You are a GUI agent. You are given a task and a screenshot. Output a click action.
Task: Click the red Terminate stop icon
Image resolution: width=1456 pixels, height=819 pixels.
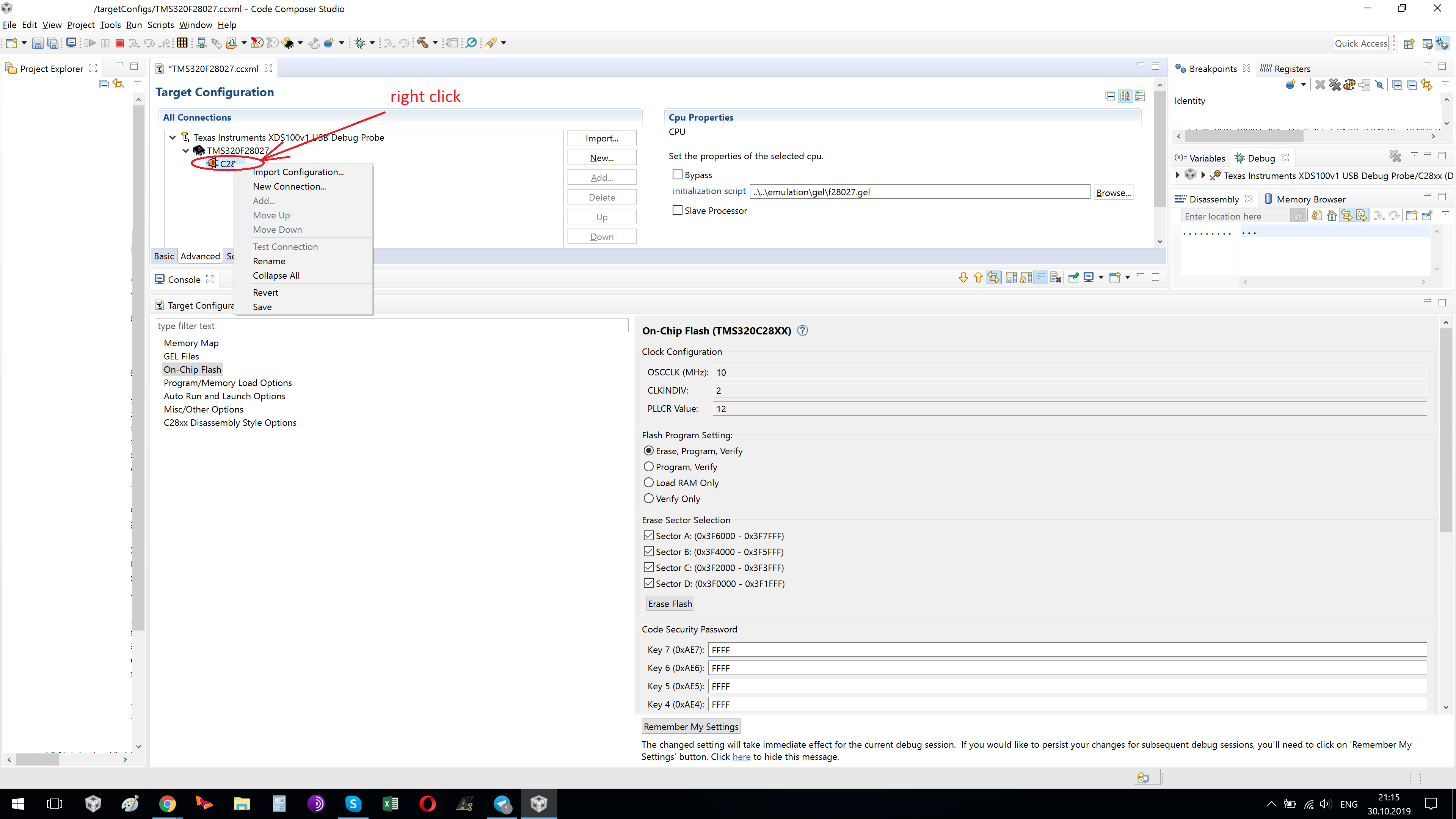[120, 43]
